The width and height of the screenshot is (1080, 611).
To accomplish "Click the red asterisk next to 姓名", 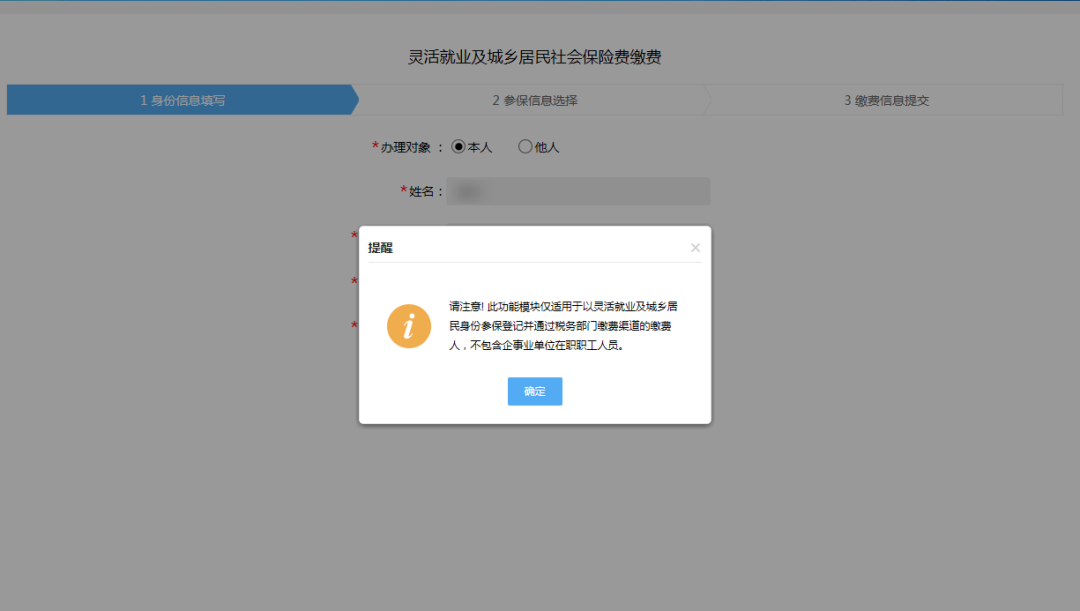I will [x=402, y=191].
